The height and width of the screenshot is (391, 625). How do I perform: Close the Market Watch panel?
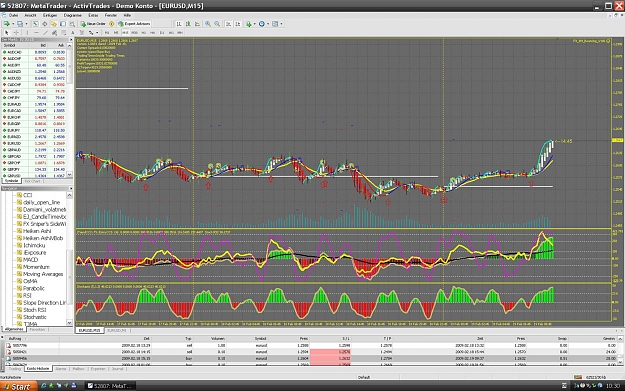71,39
